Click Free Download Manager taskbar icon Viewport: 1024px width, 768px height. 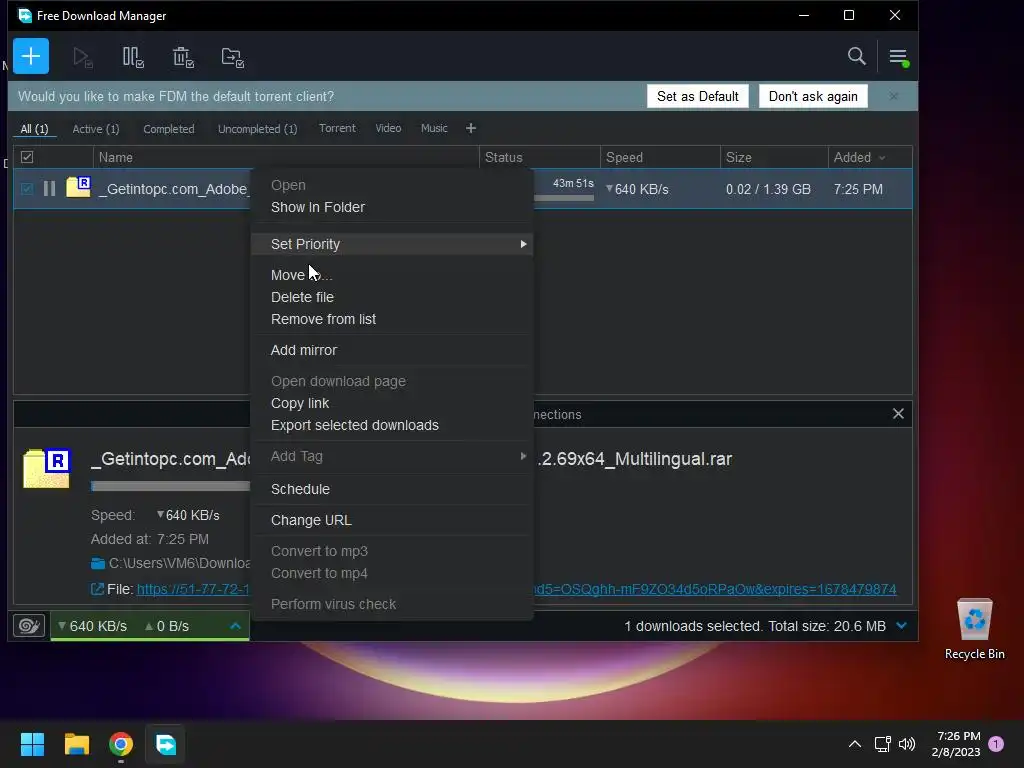pos(165,744)
